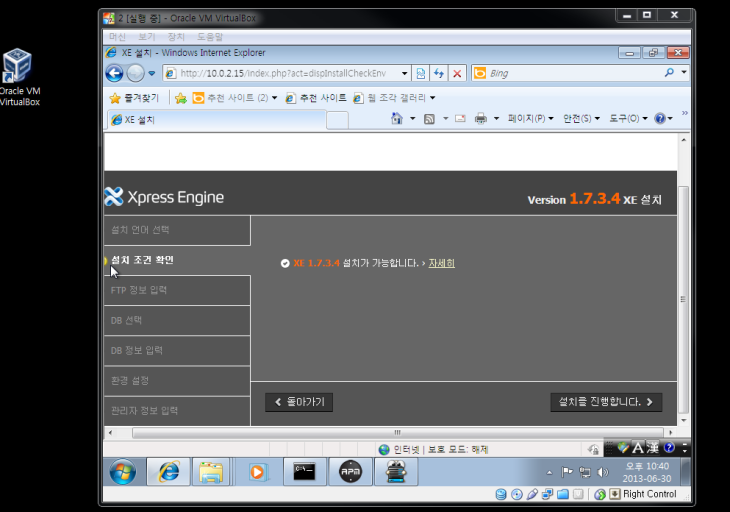The width and height of the screenshot is (730, 512).
Task: Expand the print options dropdown arrow
Action: coord(496,119)
